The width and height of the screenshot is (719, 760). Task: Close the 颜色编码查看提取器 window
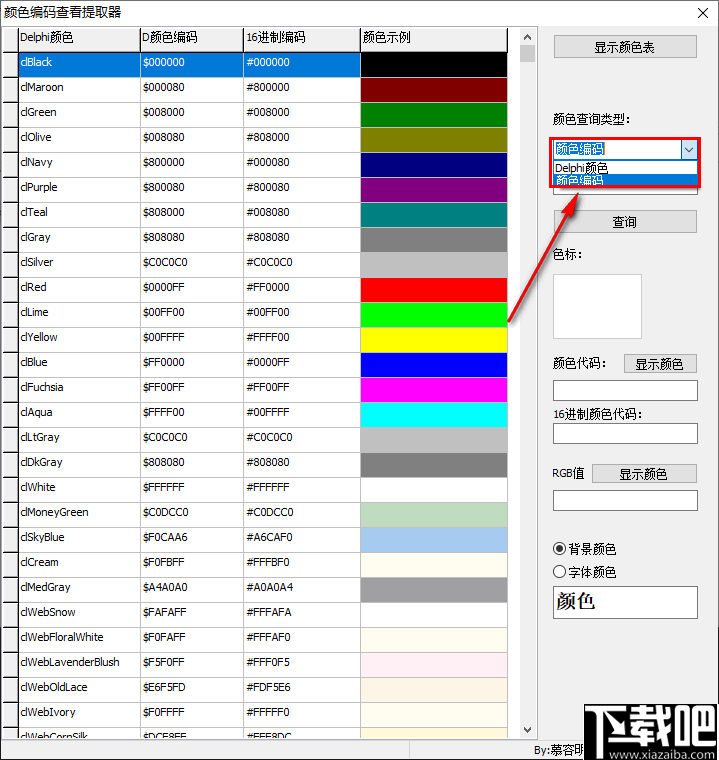pyautogui.click(x=703, y=13)
